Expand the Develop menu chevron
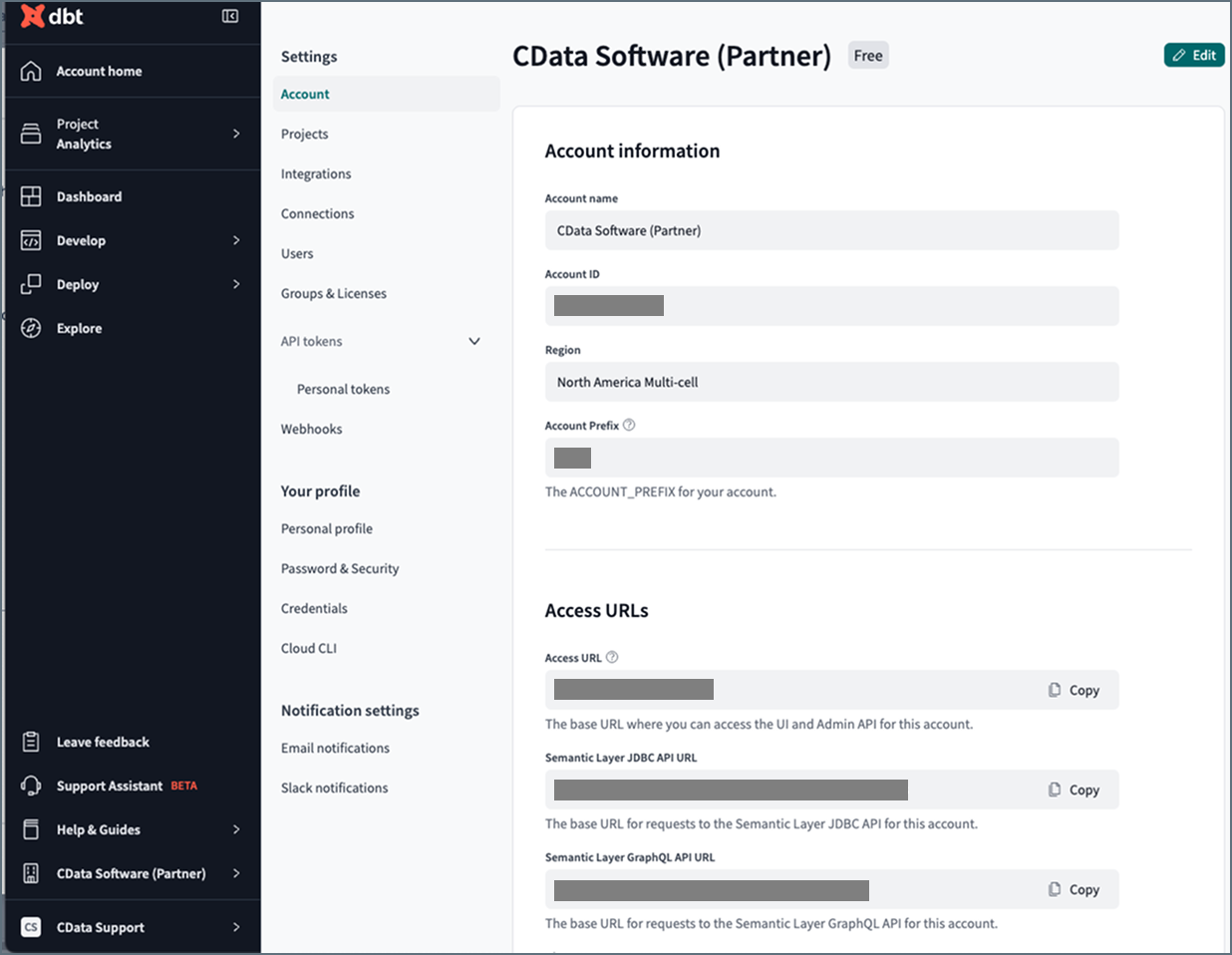Screen dimensions: 1232x955 [236, 240]
